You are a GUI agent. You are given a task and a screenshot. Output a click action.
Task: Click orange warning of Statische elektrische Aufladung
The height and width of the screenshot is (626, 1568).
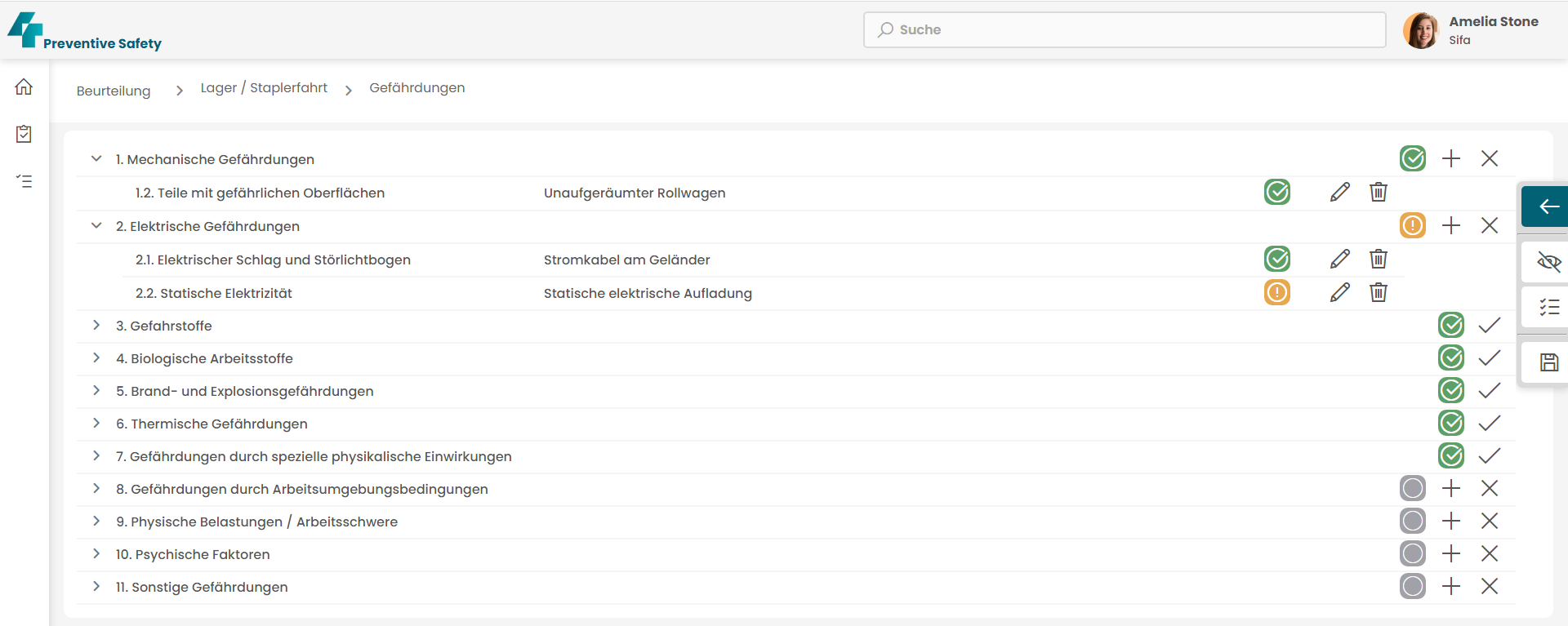point(1277,292)
